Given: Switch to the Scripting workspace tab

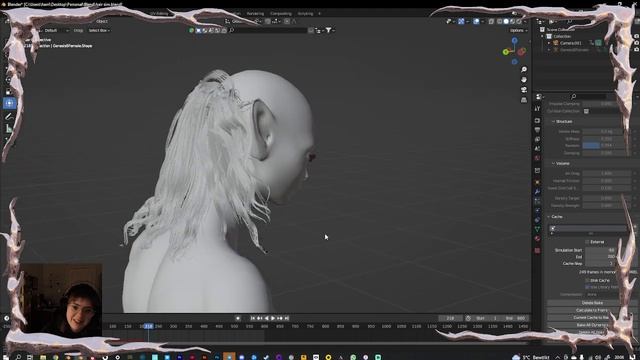Looking at the screenshot, I should [x=305, y=13].
